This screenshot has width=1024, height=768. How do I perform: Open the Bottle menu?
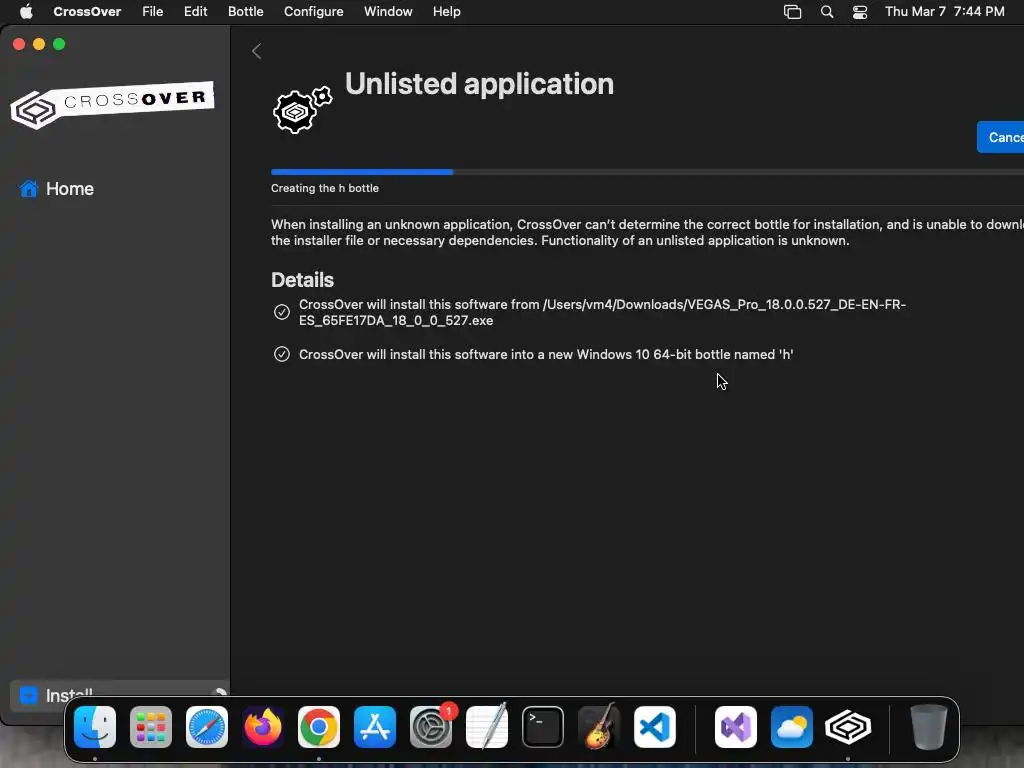coord(246,11)
